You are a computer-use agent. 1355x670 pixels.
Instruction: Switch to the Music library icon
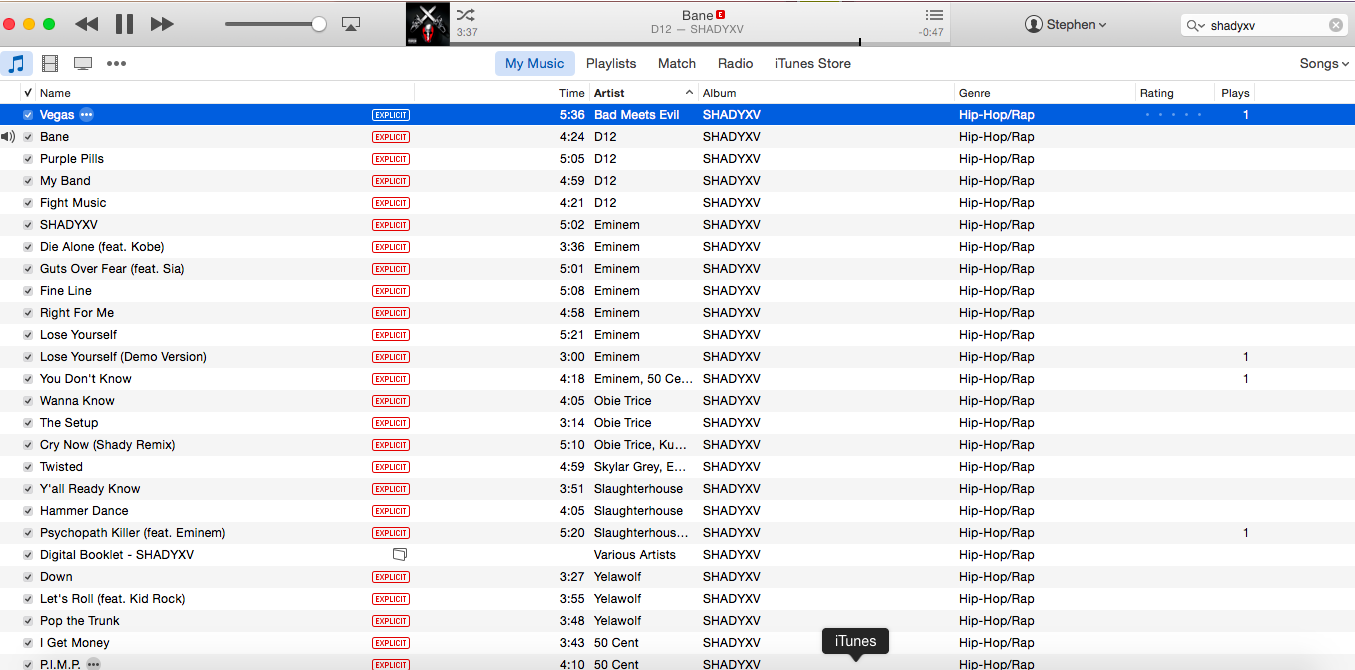point(16,63)
